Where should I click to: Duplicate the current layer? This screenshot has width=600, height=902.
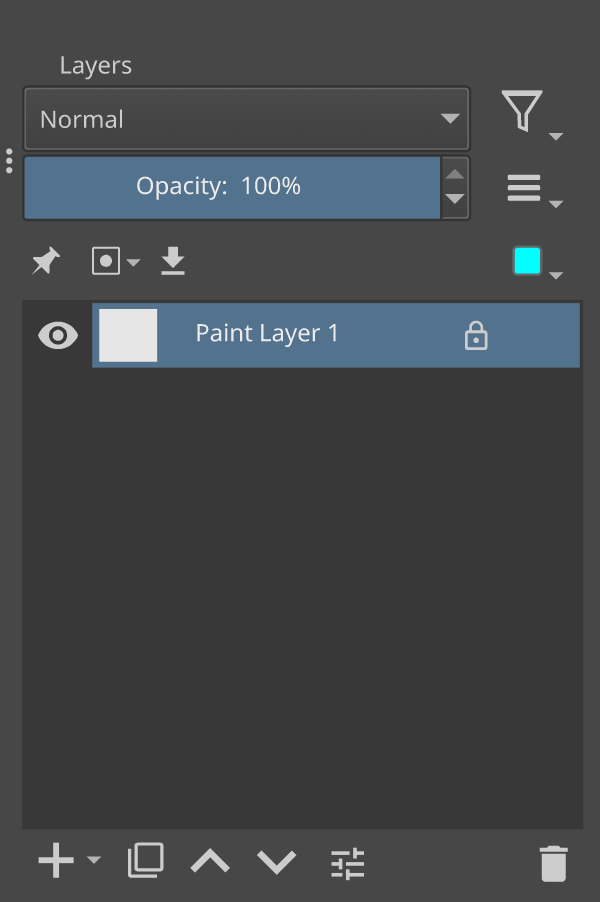point(145,860)
